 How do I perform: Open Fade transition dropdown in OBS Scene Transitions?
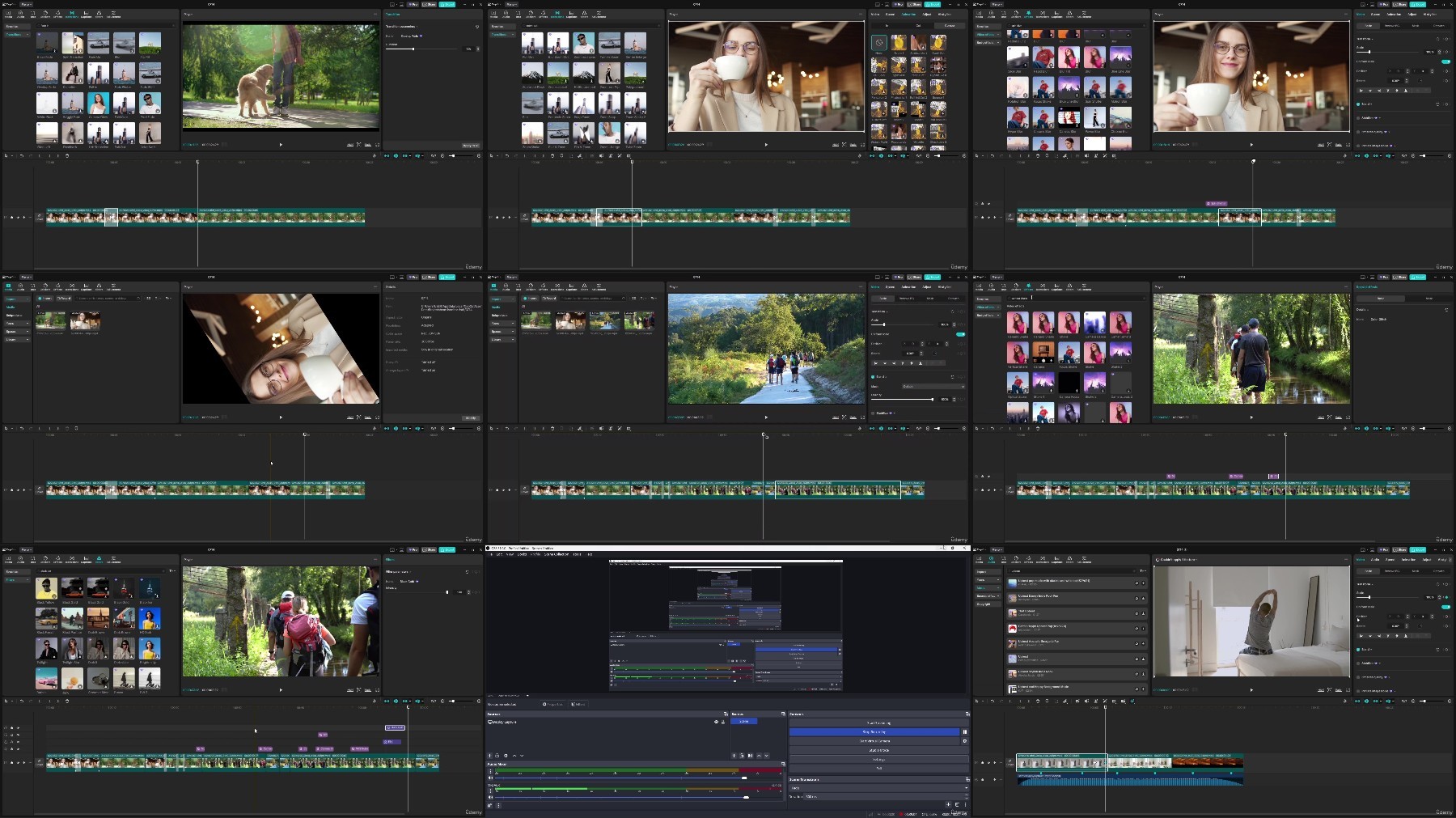coord(879,788)
